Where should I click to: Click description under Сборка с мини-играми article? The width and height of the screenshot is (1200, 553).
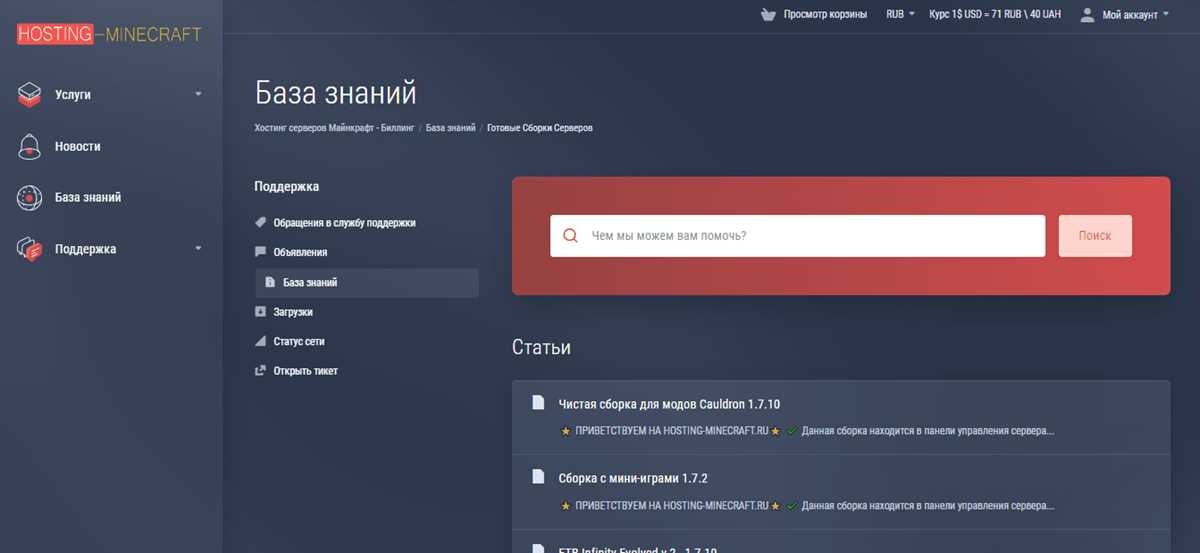pyautogui.click(x=807, y=505)
